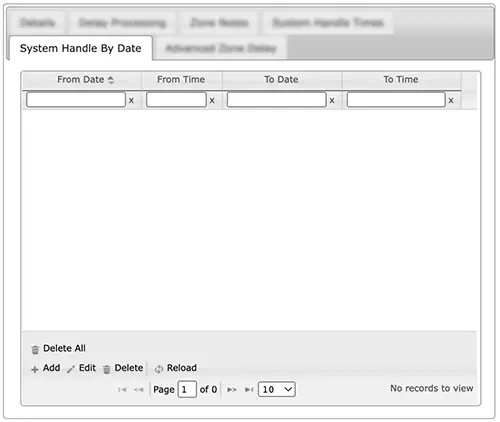The image size is (500, 422).
Task: Clear the To Time filter with x
Action: [451, 100]
